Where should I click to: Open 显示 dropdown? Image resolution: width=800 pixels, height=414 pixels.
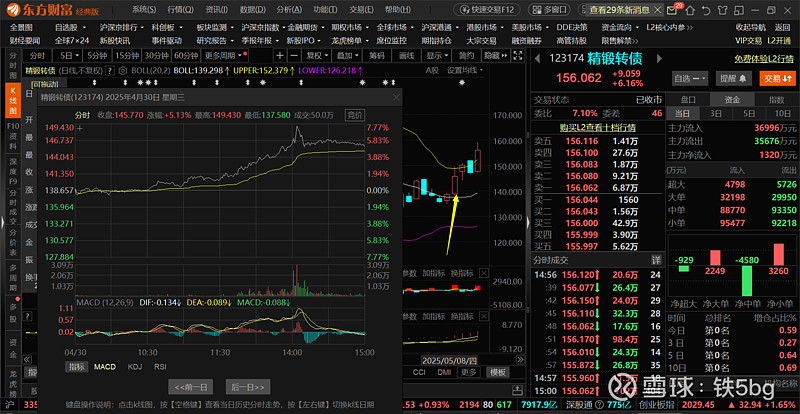tap(437, 56)
